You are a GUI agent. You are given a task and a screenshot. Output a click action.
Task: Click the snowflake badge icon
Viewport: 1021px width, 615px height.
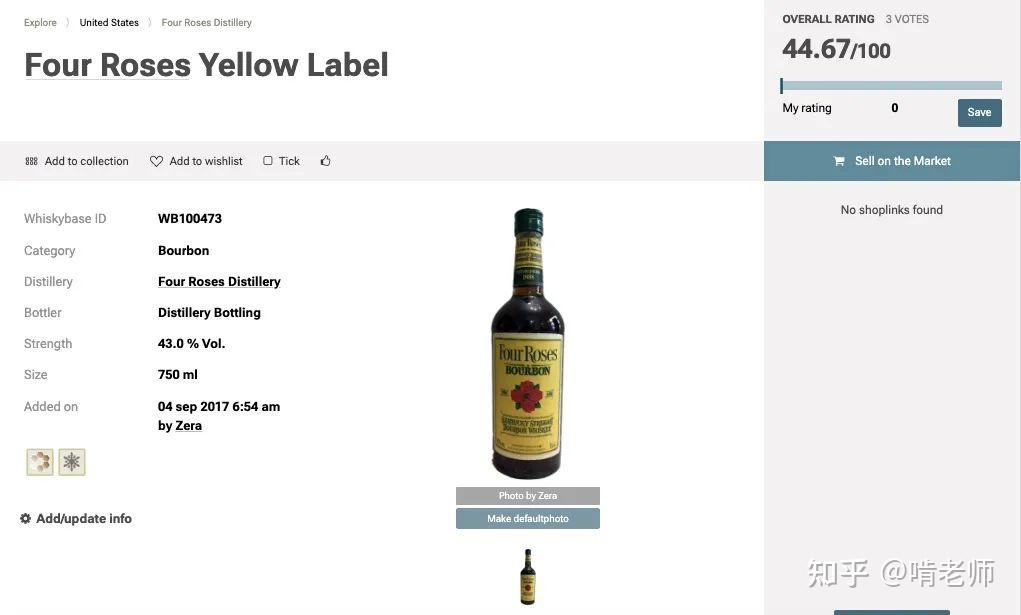click(x=72, y=462)
